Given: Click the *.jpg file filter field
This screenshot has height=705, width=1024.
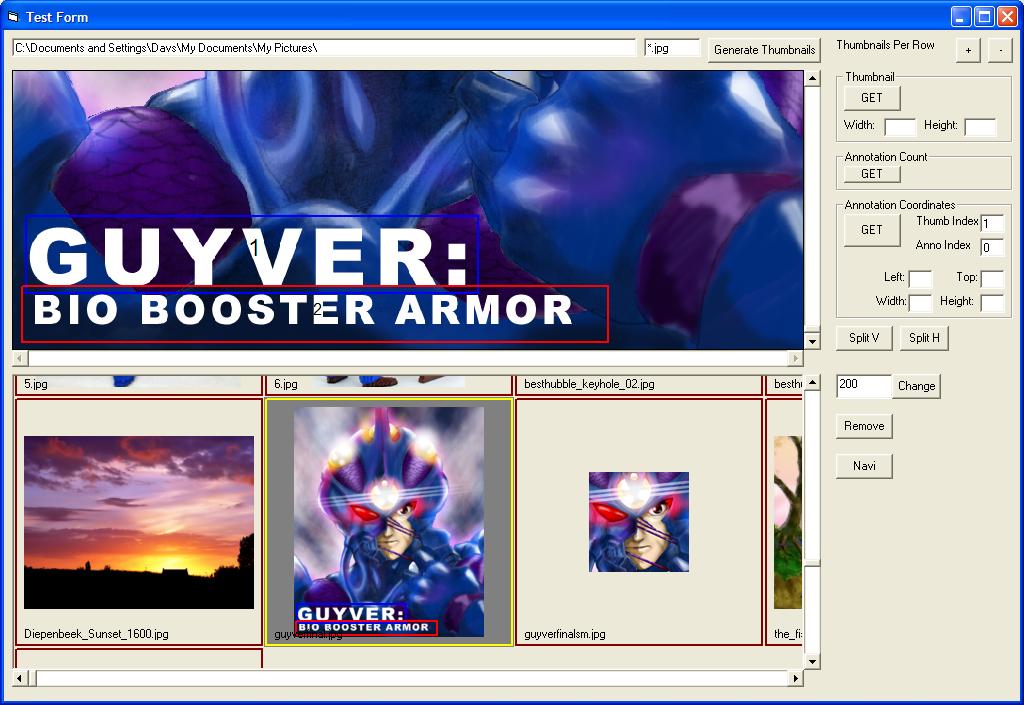Looking at the screenshot, I should 671,48.
